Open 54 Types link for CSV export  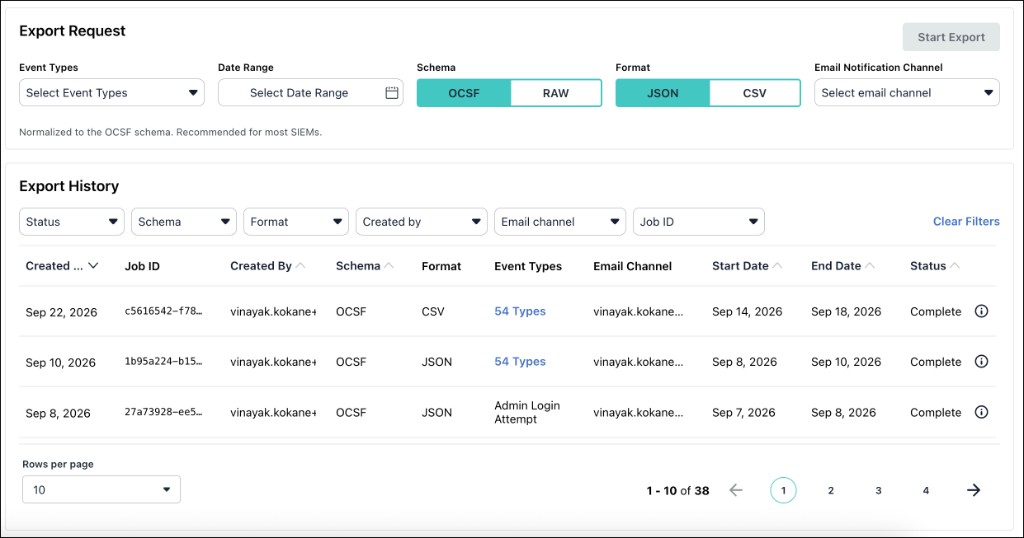click(520, 311)
